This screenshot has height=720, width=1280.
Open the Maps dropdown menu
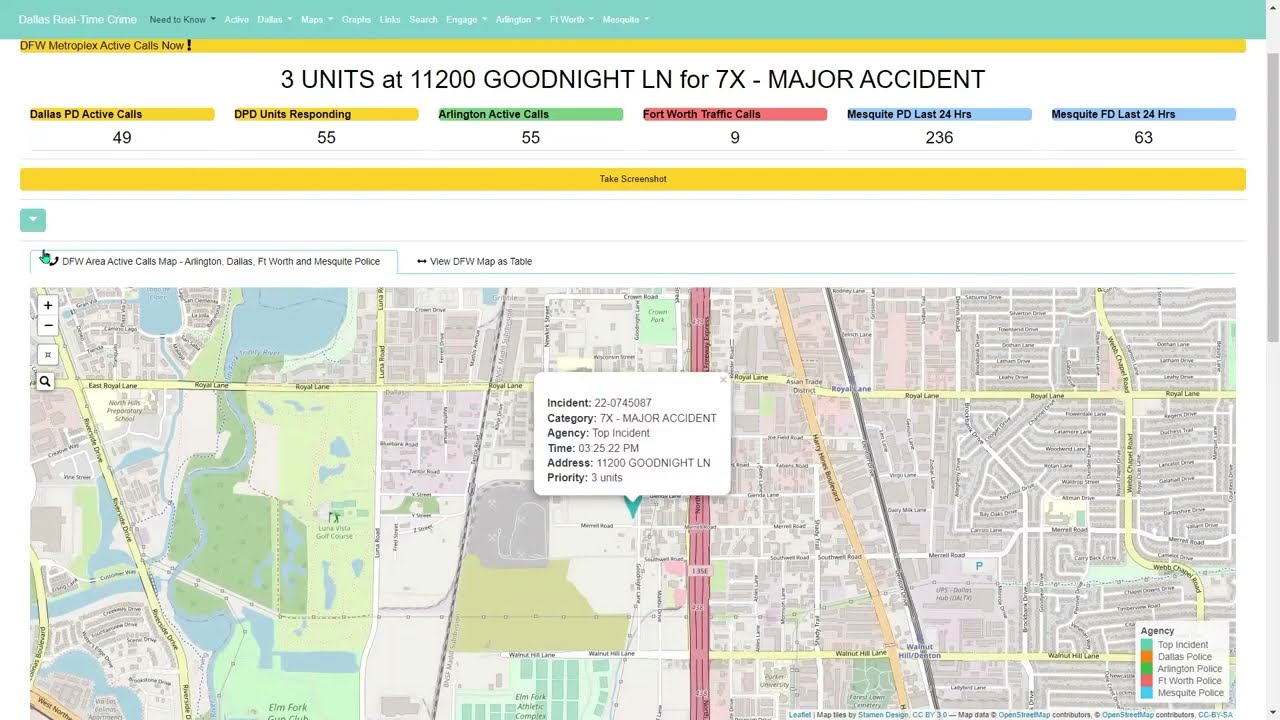pyautogui.click(x=317, y=19)
